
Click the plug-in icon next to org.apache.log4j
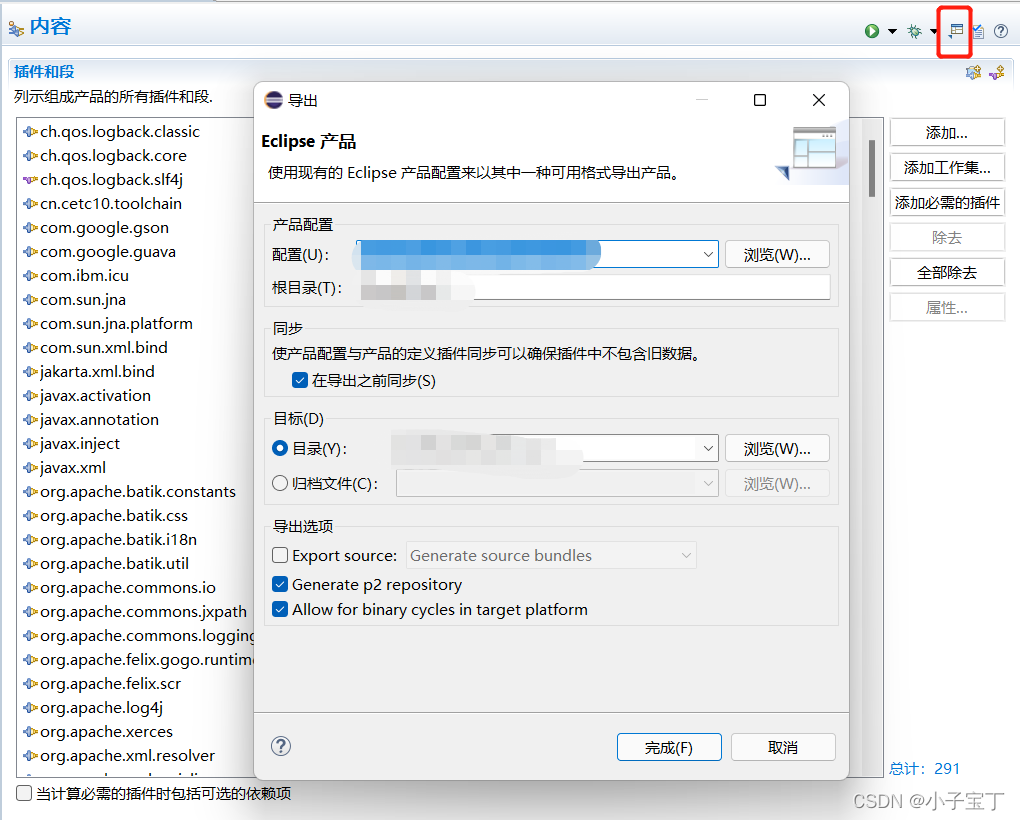point(31,708)
